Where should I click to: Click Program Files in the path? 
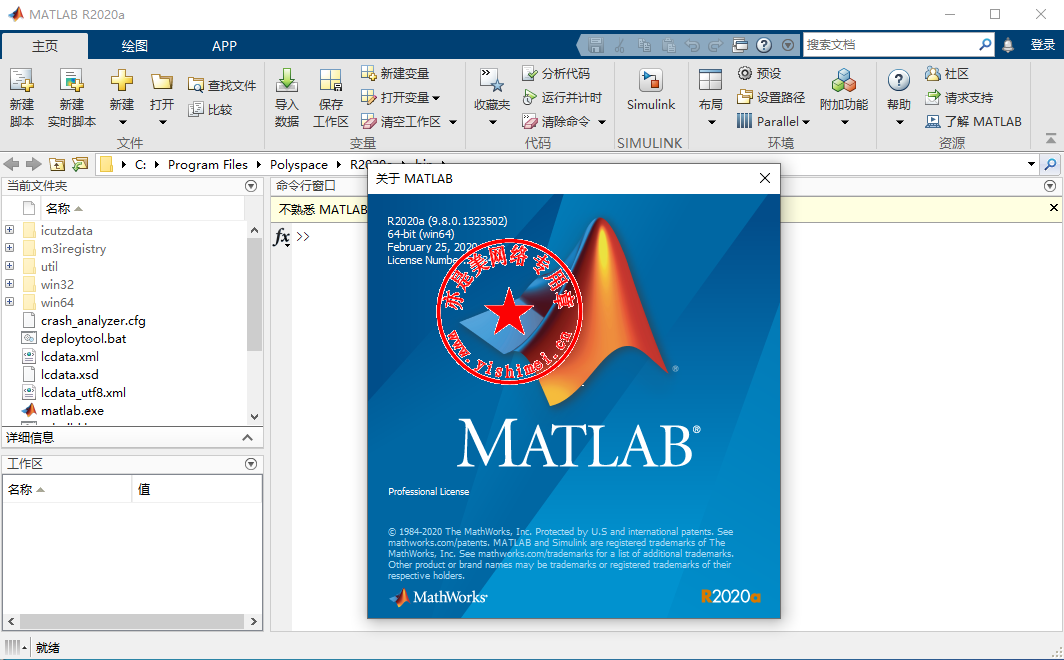pos(208,165)
